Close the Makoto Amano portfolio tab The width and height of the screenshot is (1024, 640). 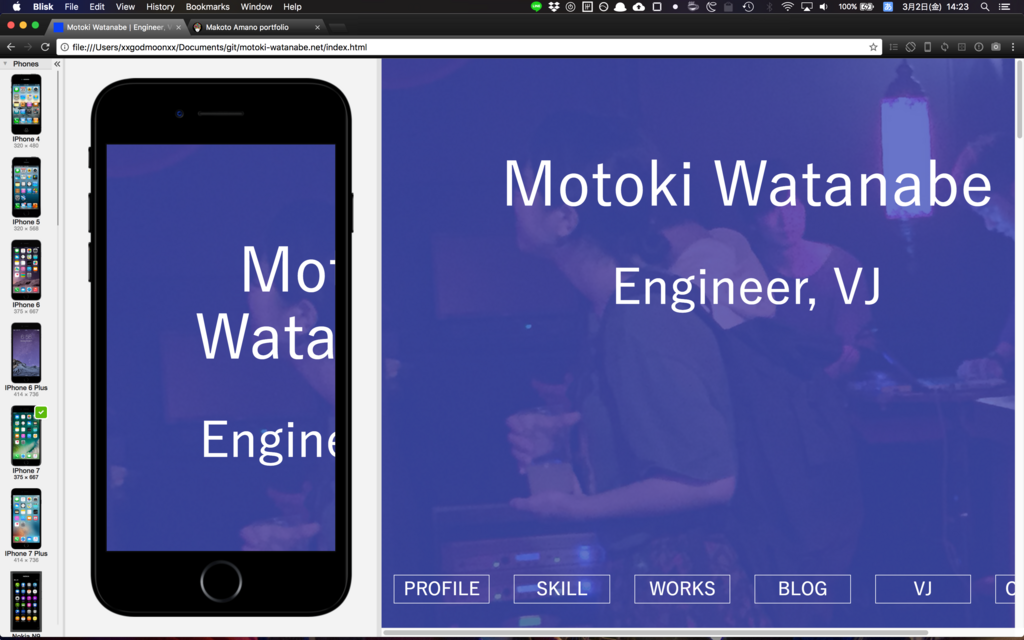pyautogui.click(x=317, y=27)
